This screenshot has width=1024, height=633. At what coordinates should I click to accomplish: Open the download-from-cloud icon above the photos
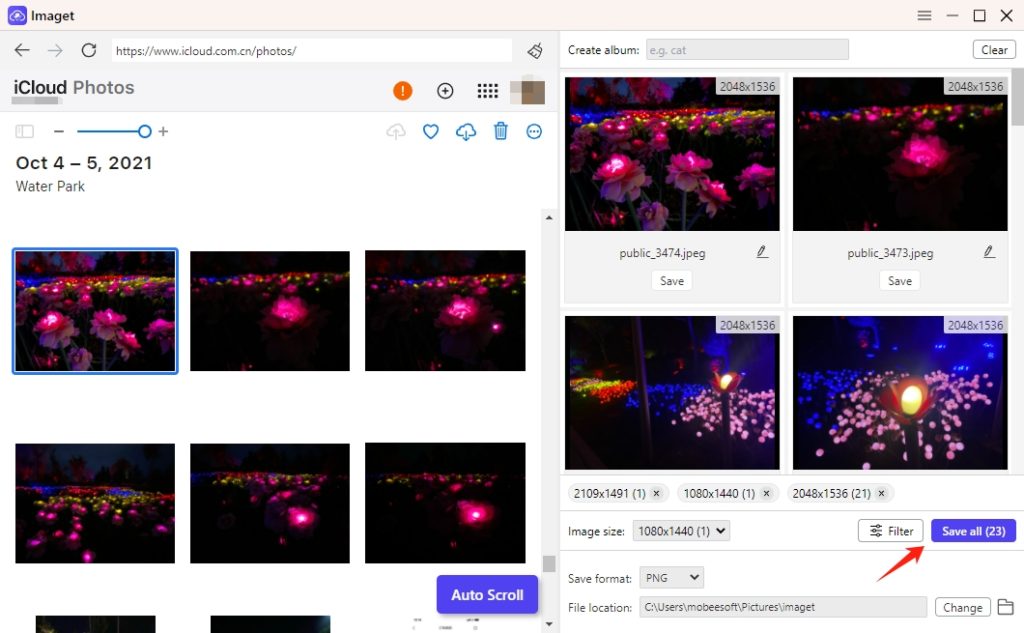click(x=465, y=131)
